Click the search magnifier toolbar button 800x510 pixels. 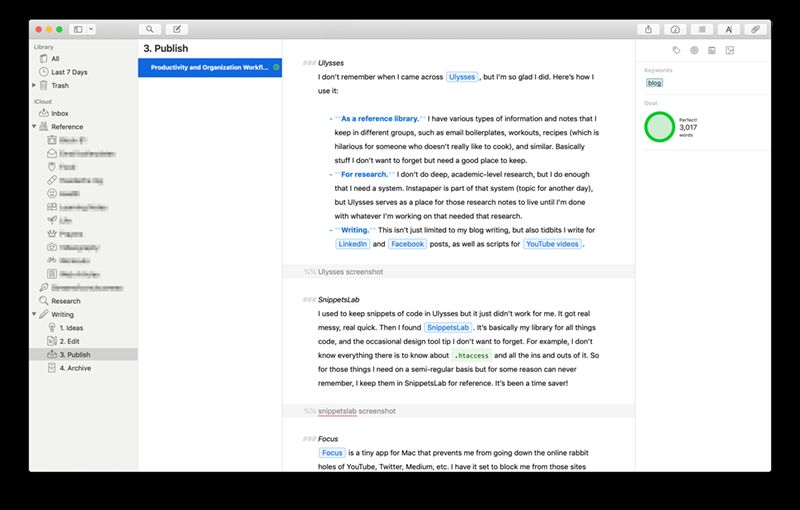tap(151, 29)
